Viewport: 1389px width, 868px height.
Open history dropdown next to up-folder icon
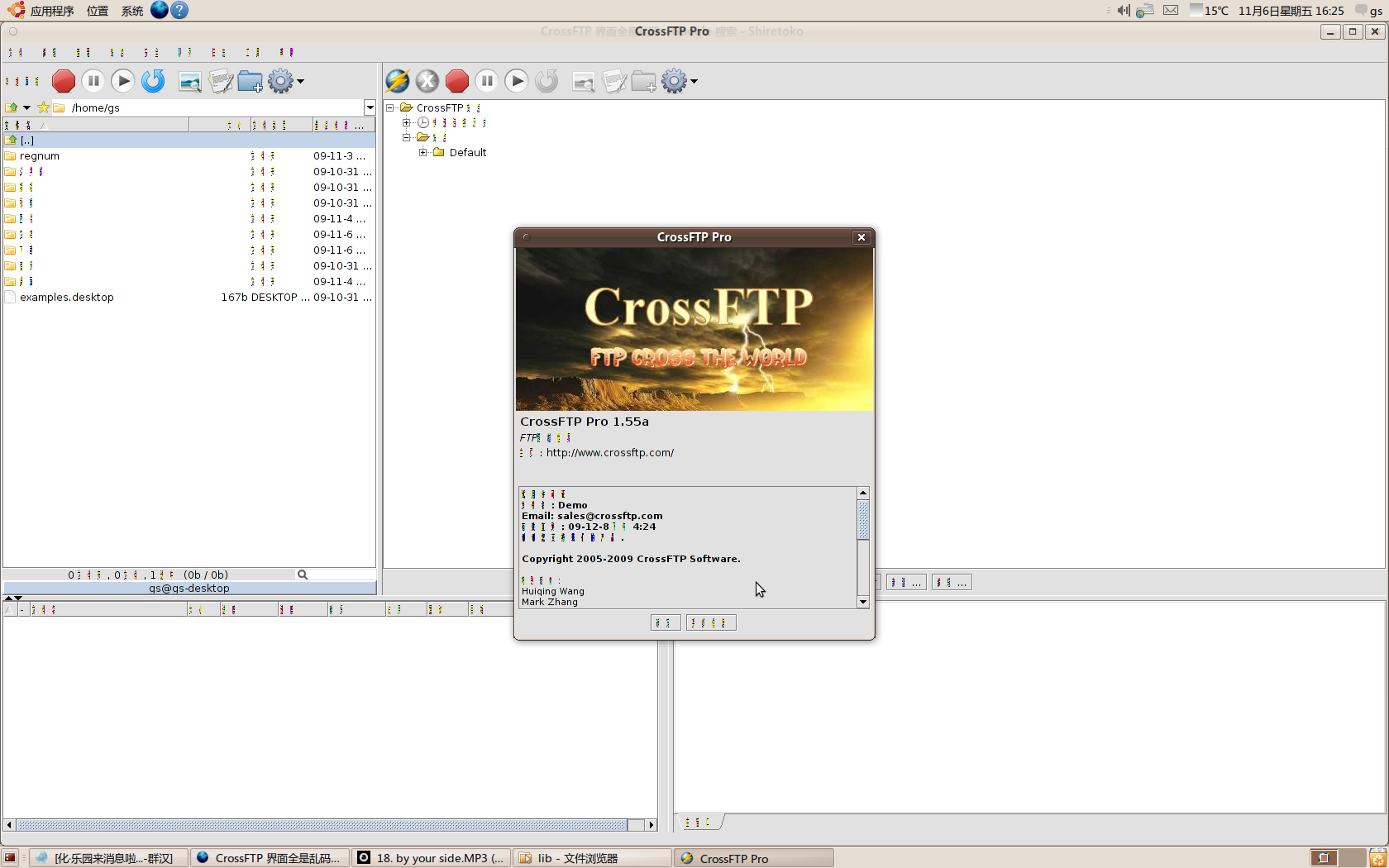[x=26, y=107]
